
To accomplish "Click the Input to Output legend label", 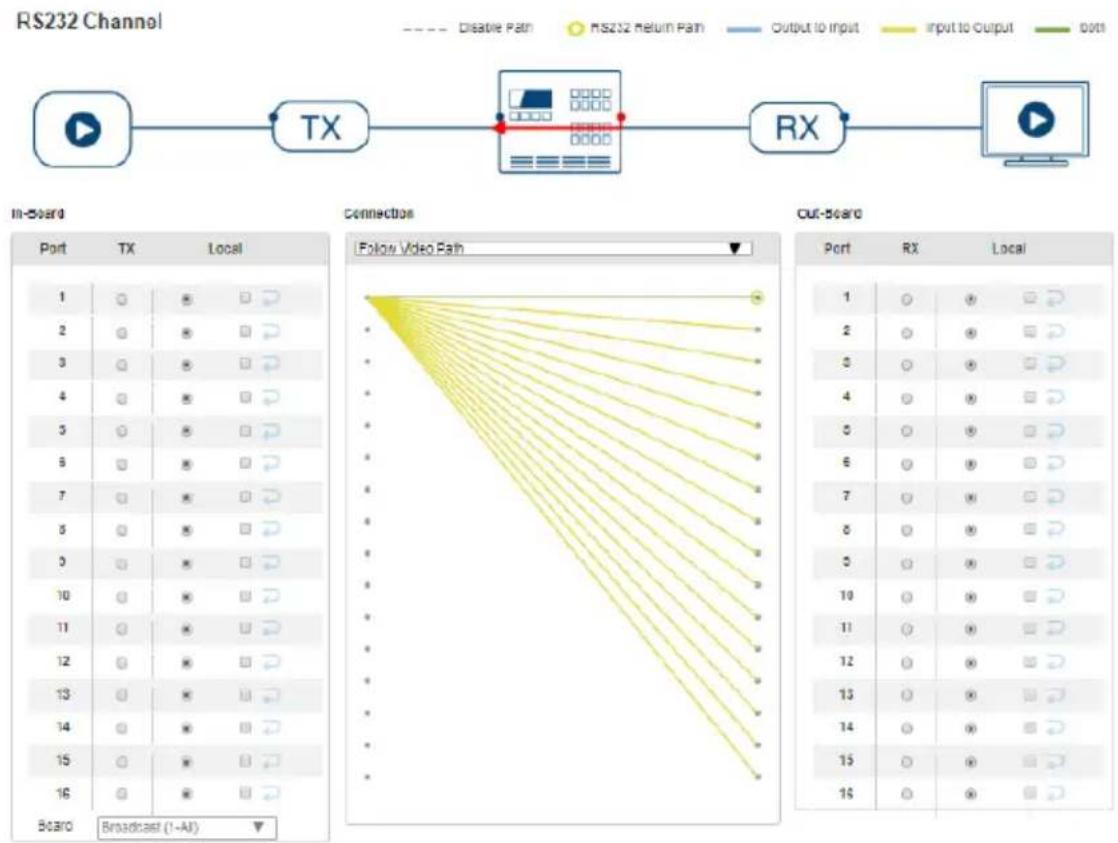I will pyautogui.click(x=970, y=28).
